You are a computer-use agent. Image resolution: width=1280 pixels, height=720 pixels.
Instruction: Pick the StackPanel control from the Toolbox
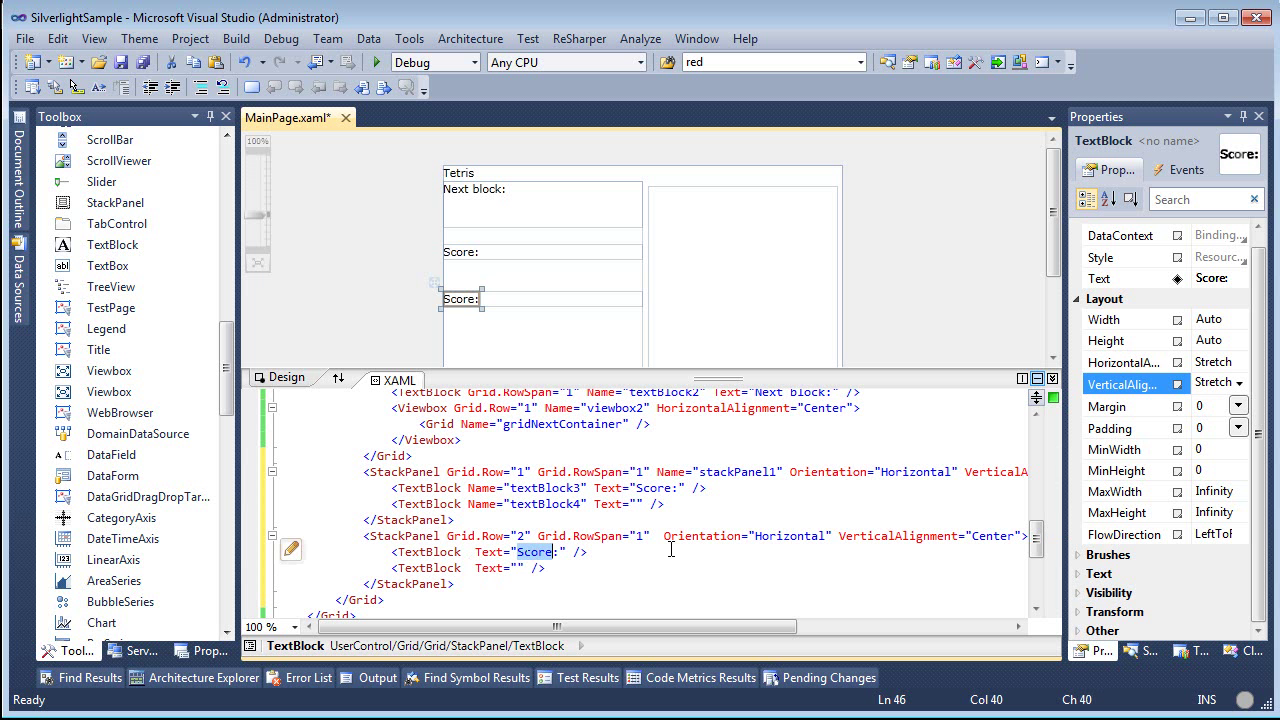pos(115,203)
